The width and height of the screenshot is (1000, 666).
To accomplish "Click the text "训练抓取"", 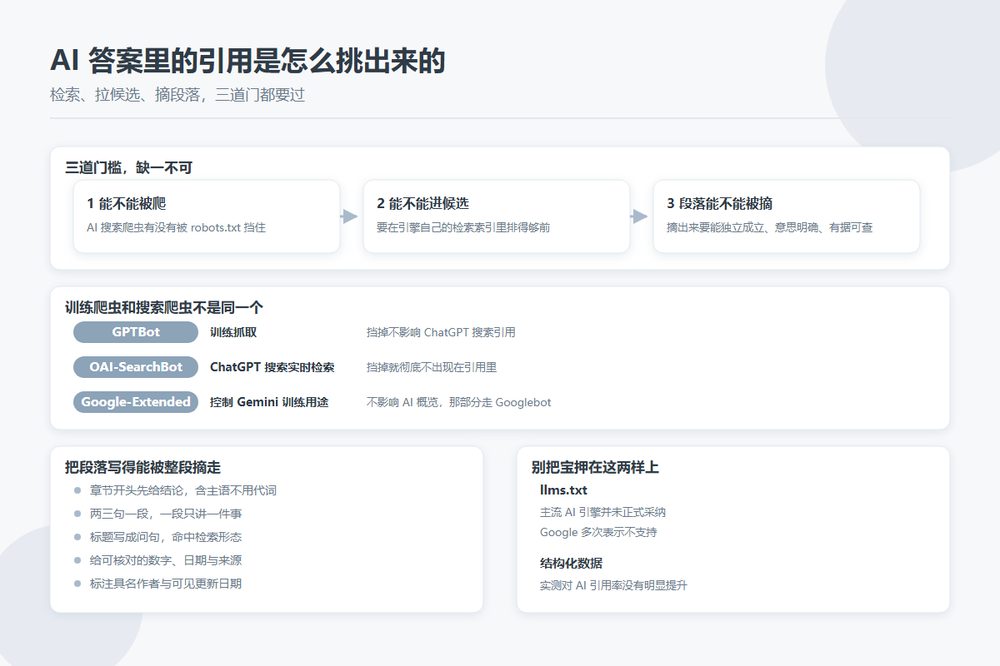I will click(x=233, y=332).
